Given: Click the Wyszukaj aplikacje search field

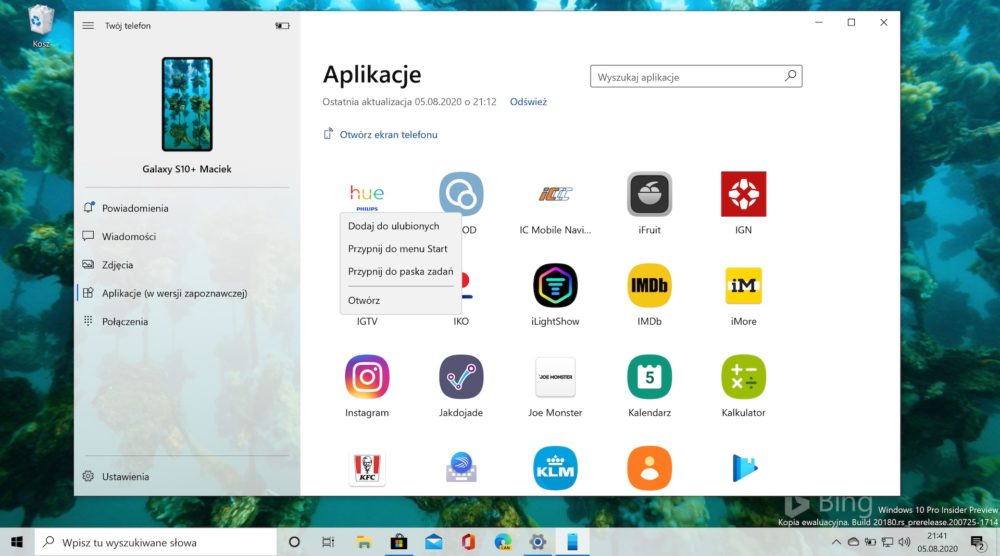Looking at the screenshot, I should click(696, 77).
